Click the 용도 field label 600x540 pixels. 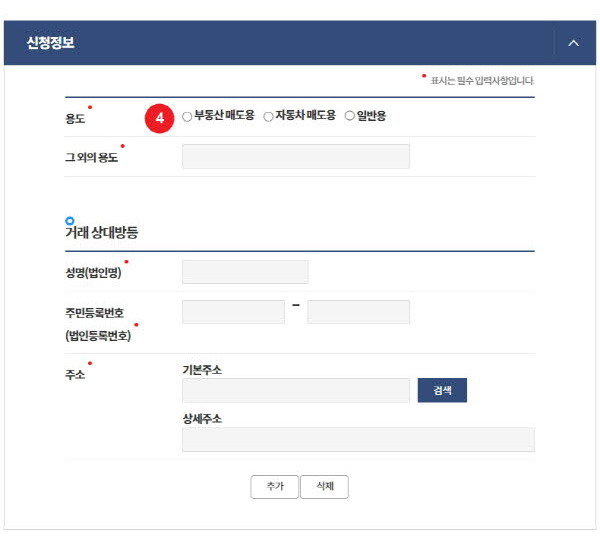point(75,118)
